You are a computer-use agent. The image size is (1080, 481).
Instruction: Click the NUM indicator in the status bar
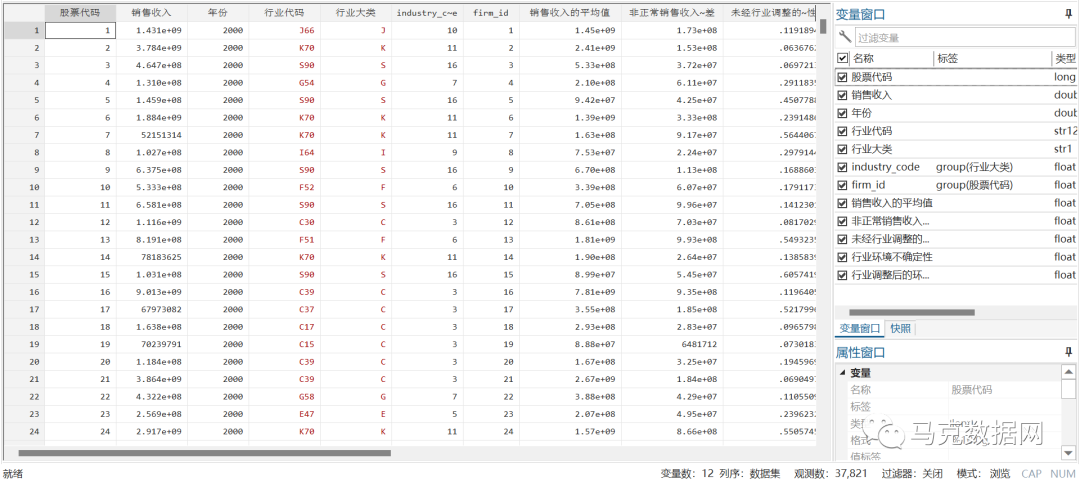1062,473
